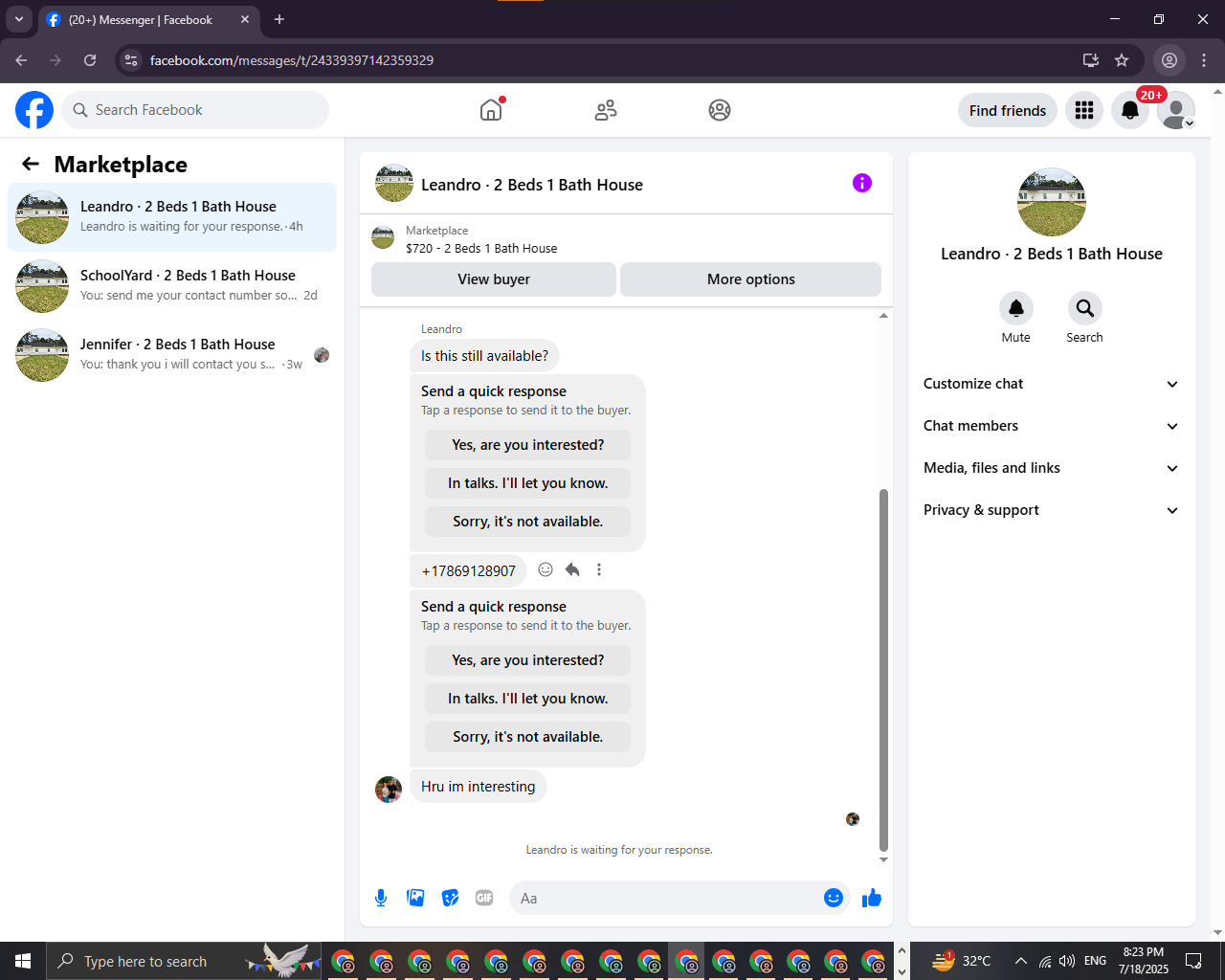The width and height of the screenshot is (1225, 980).
Task: Open the Chrome profile icon
Action: 1169,60
